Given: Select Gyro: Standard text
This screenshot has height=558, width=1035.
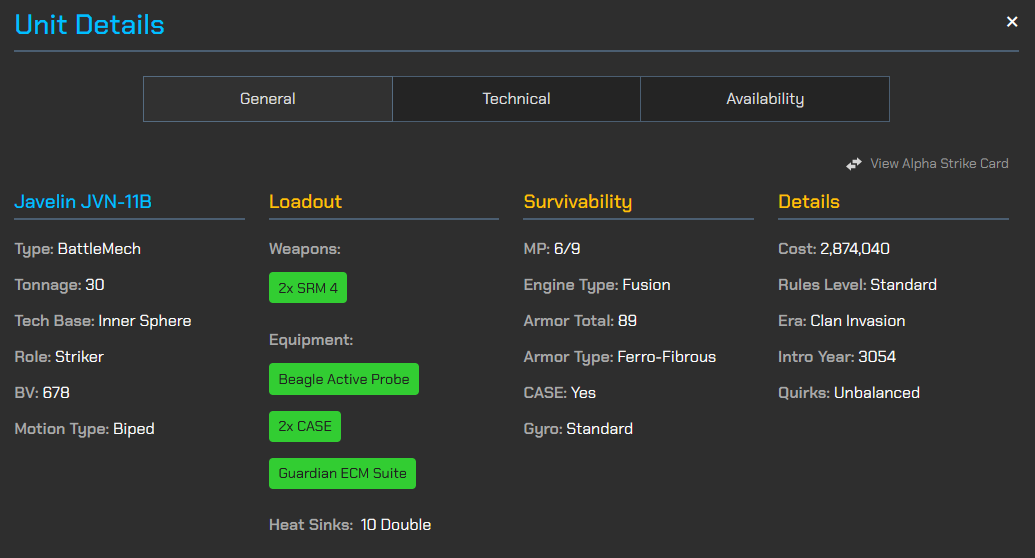Looking at the screenshot, I should (578, 429).
